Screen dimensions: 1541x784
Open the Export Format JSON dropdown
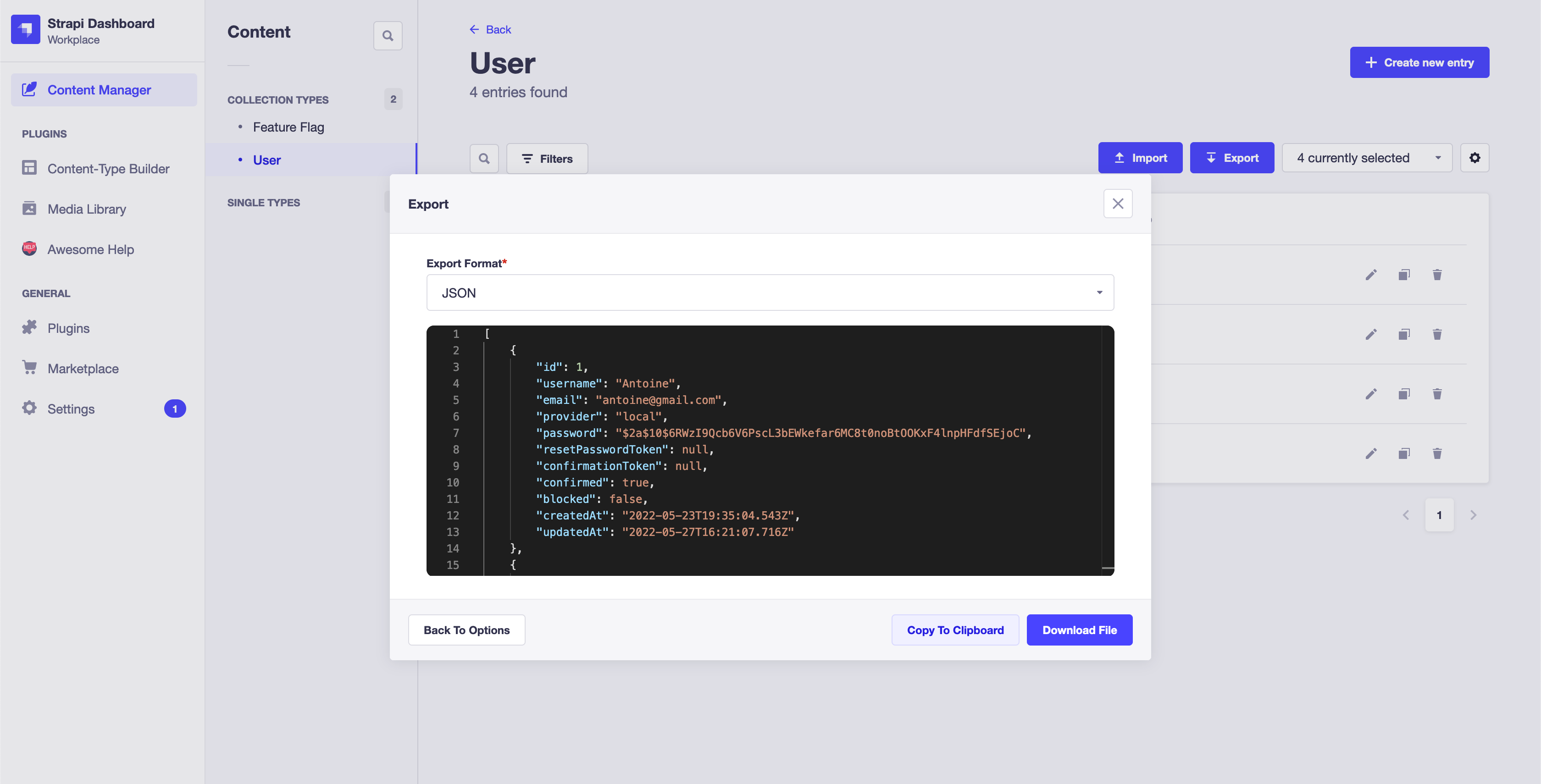[x=770, y=292]
